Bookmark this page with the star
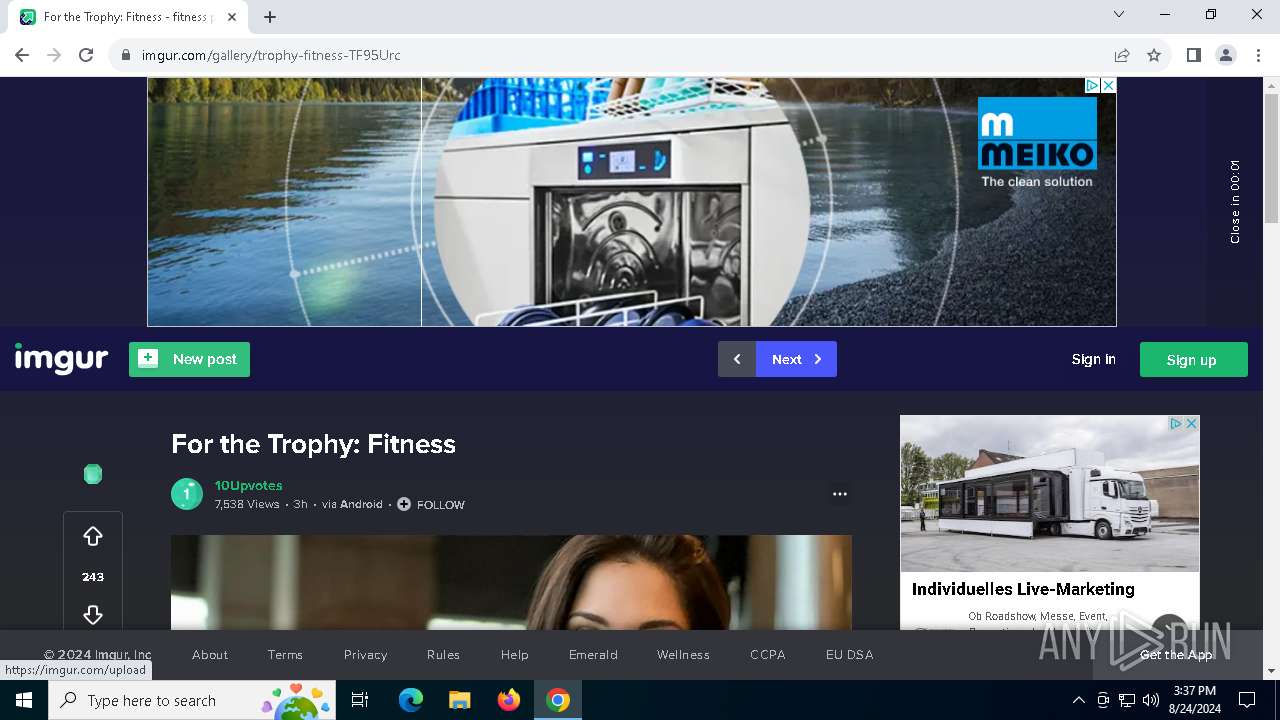 1154,55
